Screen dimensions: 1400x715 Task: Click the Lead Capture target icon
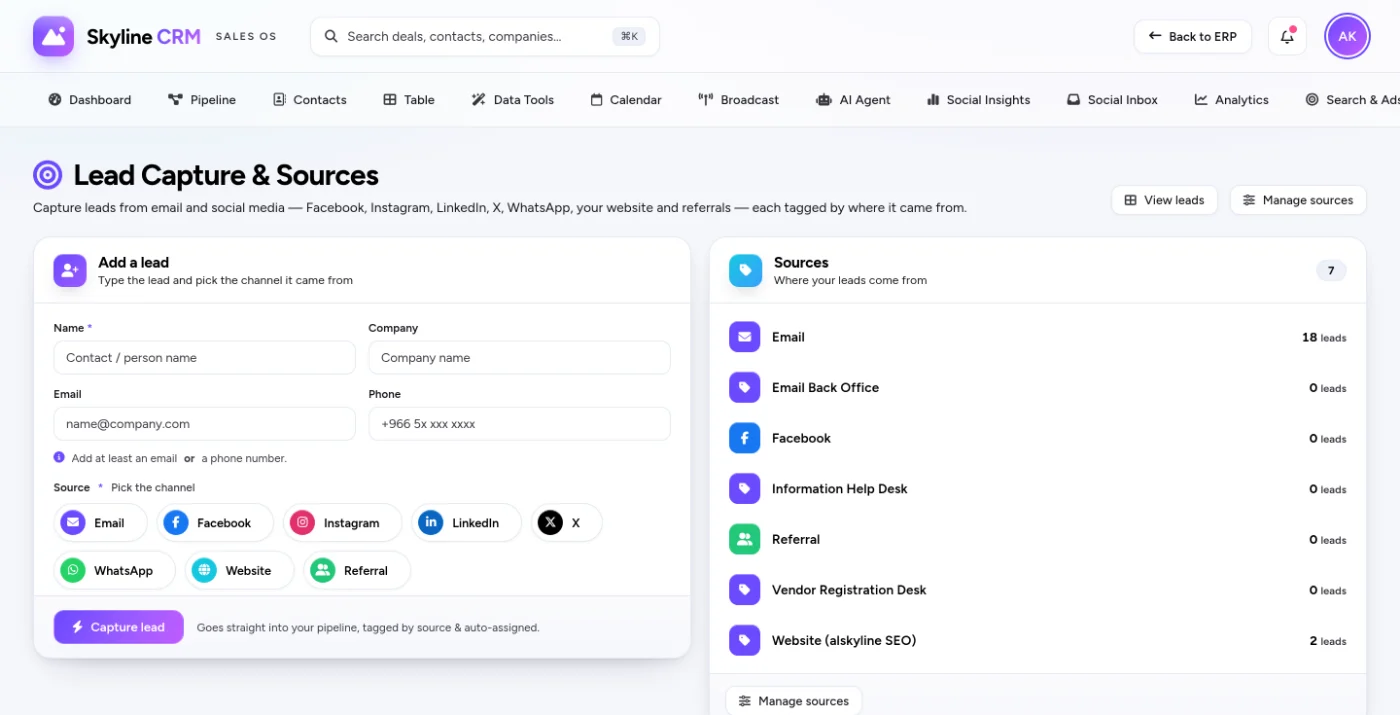coord(48,175)
